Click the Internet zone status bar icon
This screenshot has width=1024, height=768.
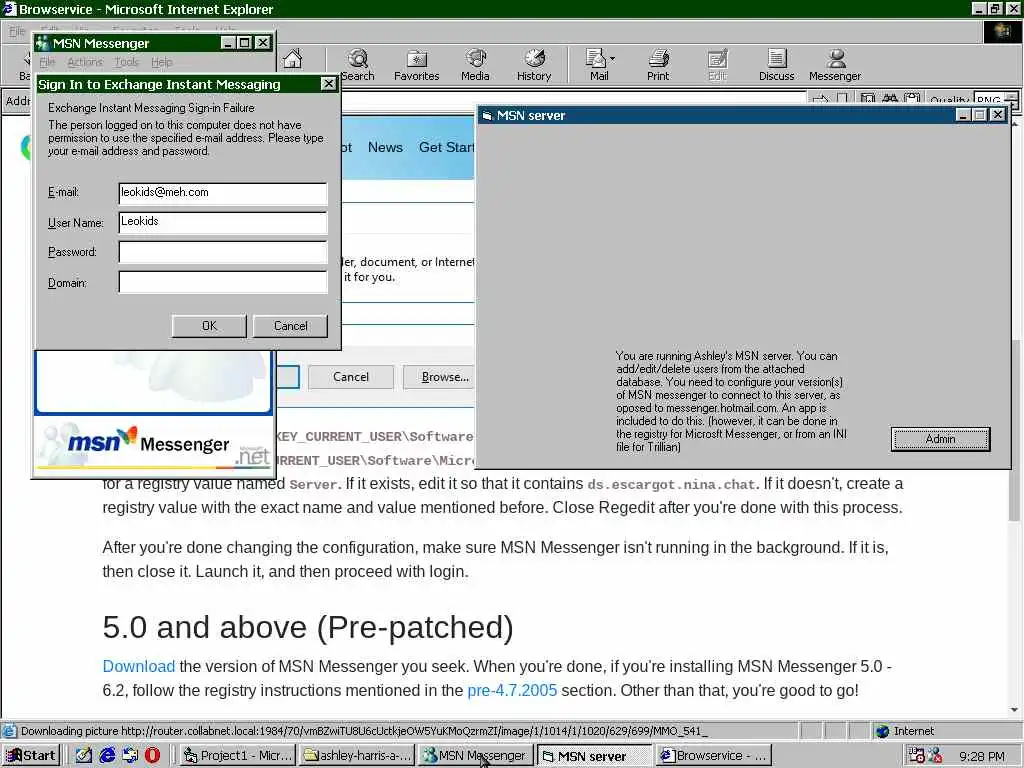[883, 731]
